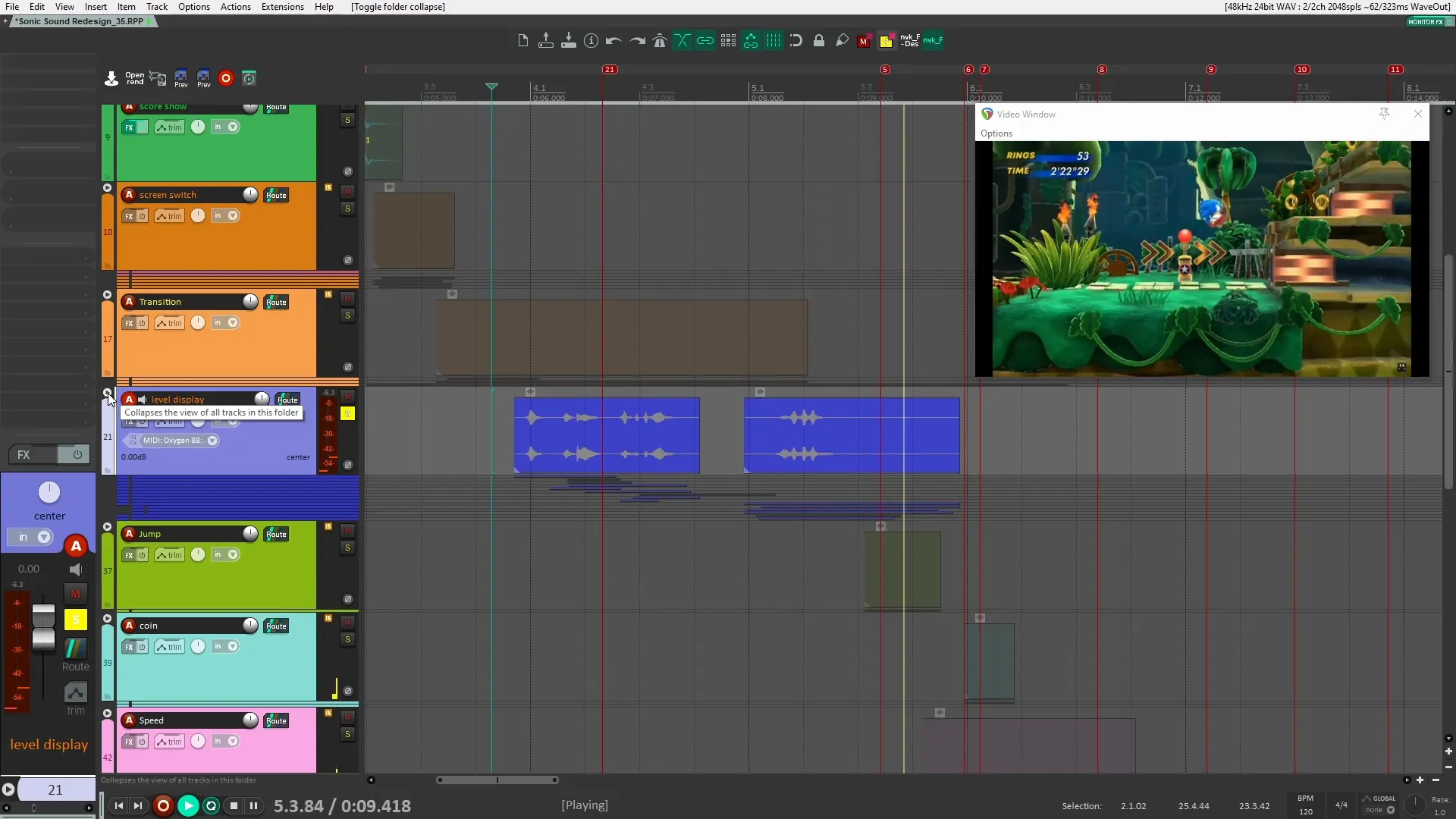This screenshot has width=1456, height=819.
Task: Toggle the lock icon in toolbar
Action: (819, 41)
